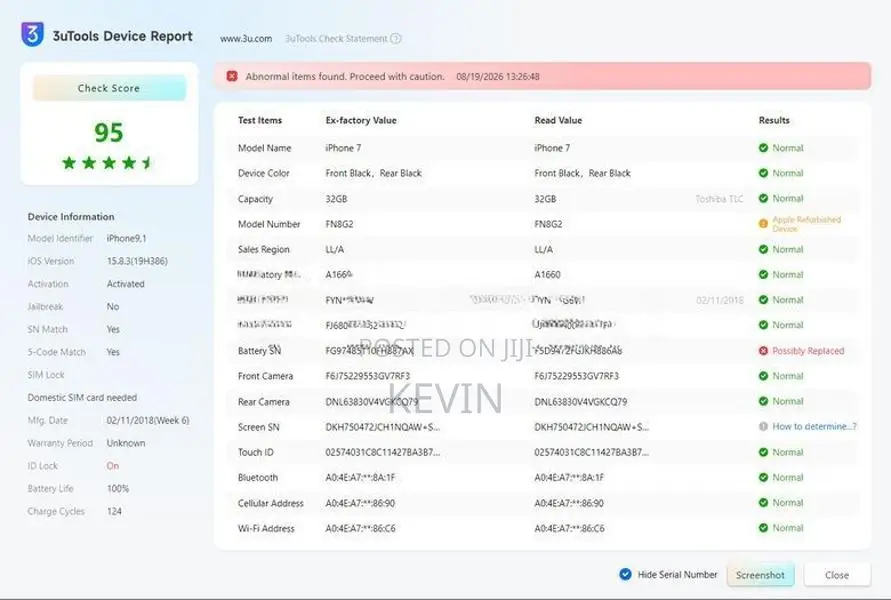Click the Sales Region read value LL/A

543,249
